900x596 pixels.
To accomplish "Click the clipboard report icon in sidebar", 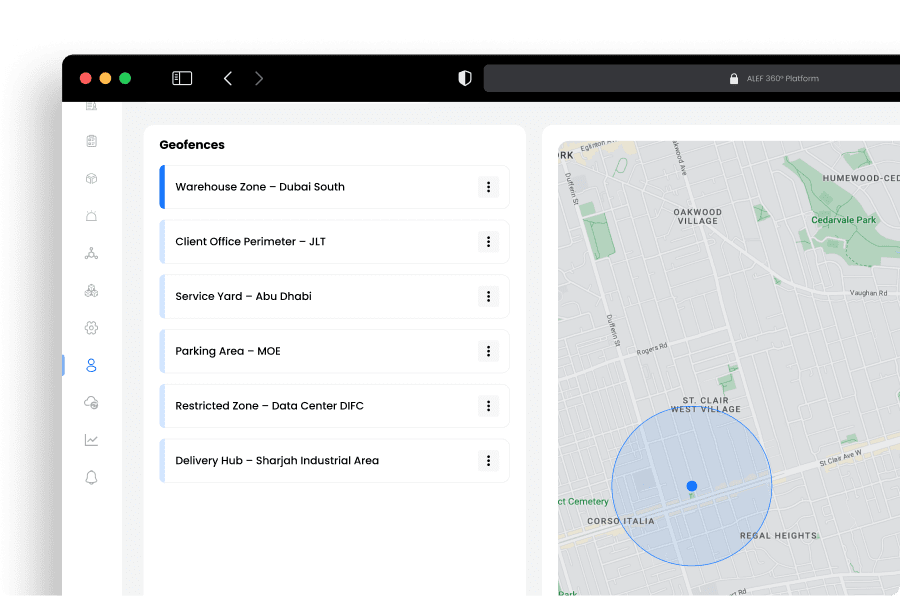I will (x=91, y=141).
